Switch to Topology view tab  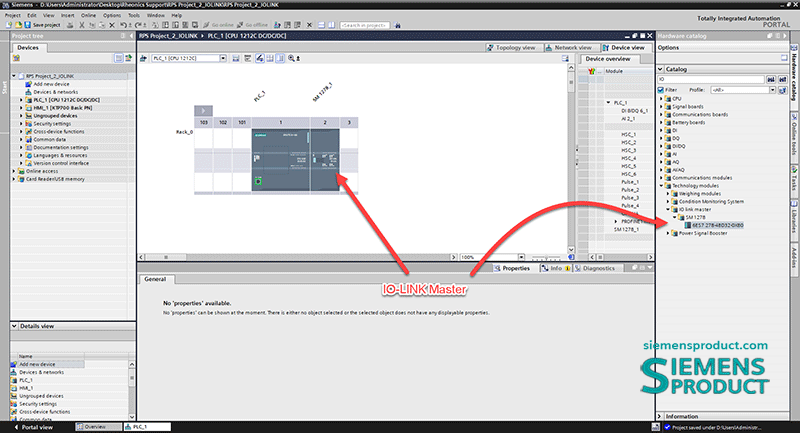tap(511, 47)
